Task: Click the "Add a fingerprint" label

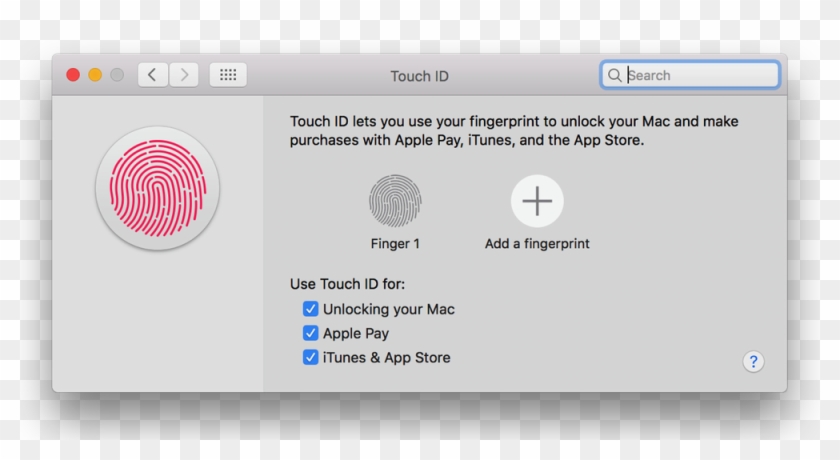Action: (x=537, y=244)
